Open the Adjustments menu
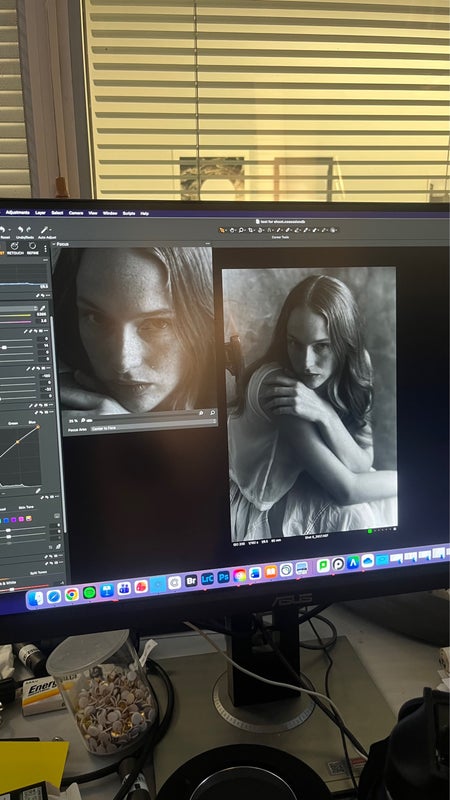The width and height of the screenshot is (450, 800). coord(17,212)
